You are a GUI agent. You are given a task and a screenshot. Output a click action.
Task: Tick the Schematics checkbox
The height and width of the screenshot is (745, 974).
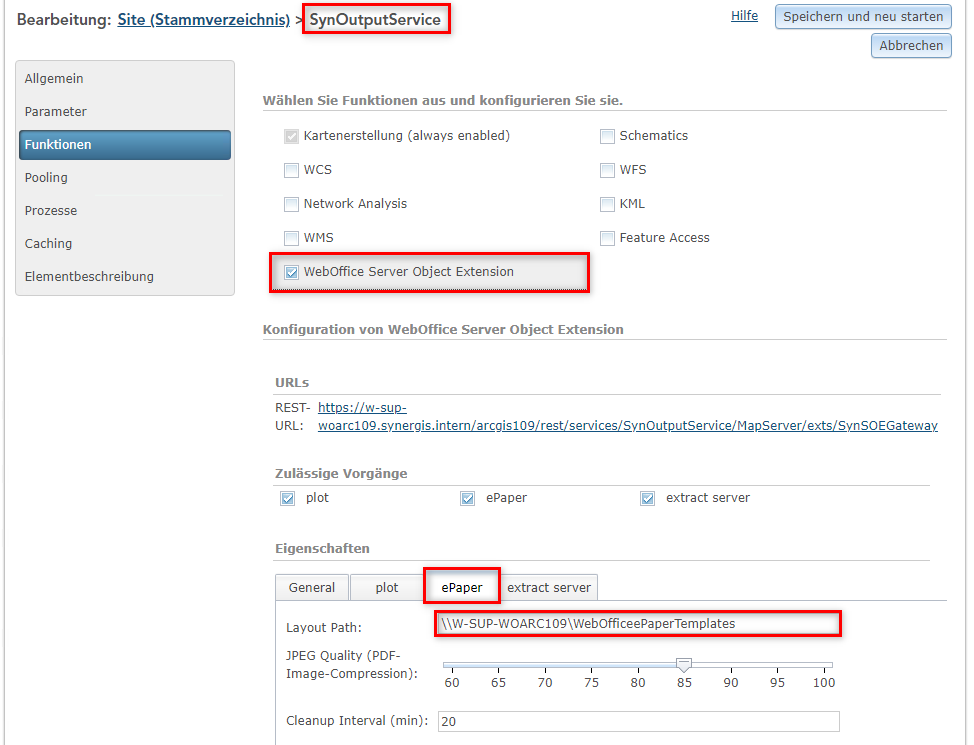pos(607,136)
